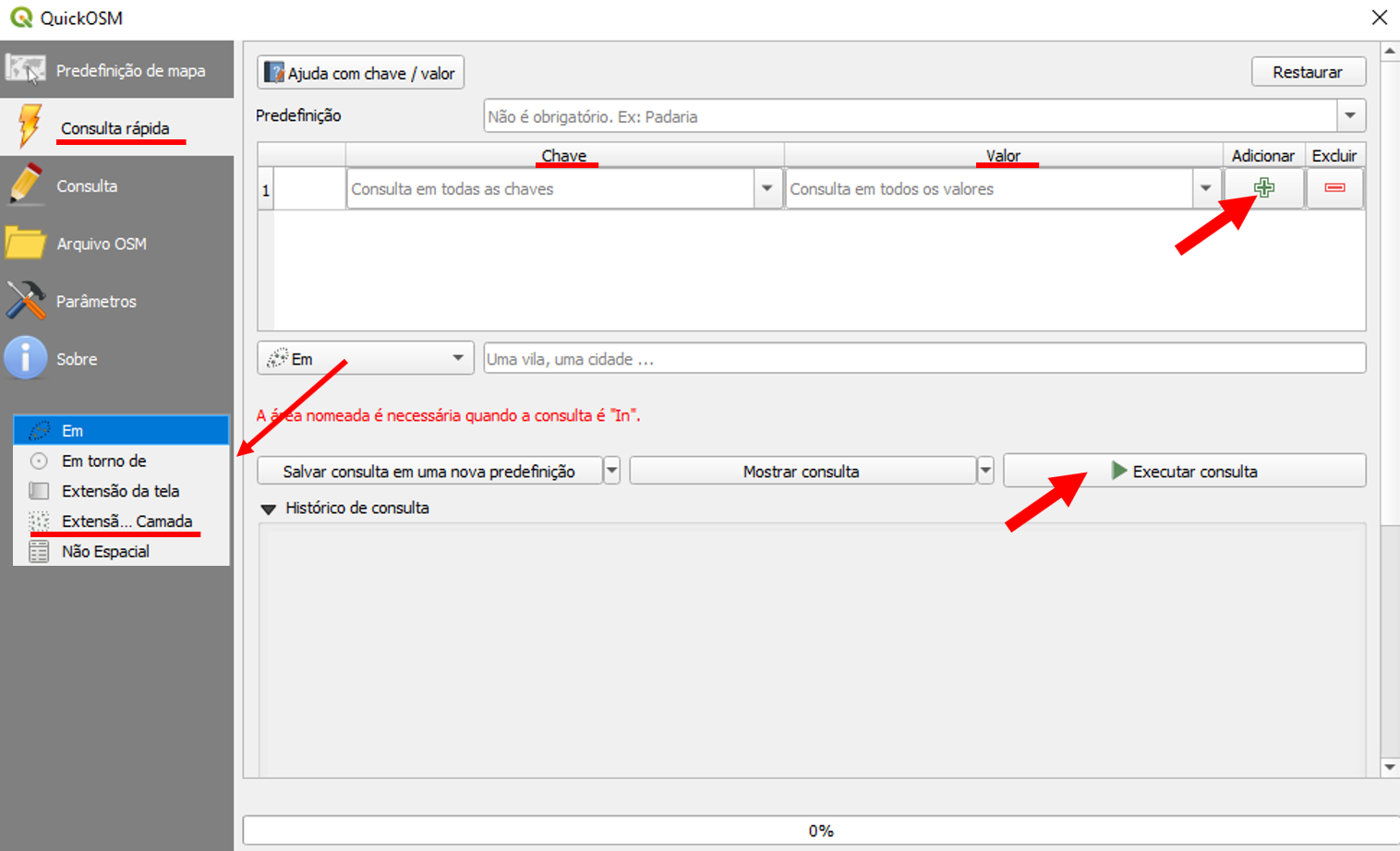Expand the Predefinição combo box arrow
Image resolution: width=1400 pixels, height=851 pixels.
1350,116
